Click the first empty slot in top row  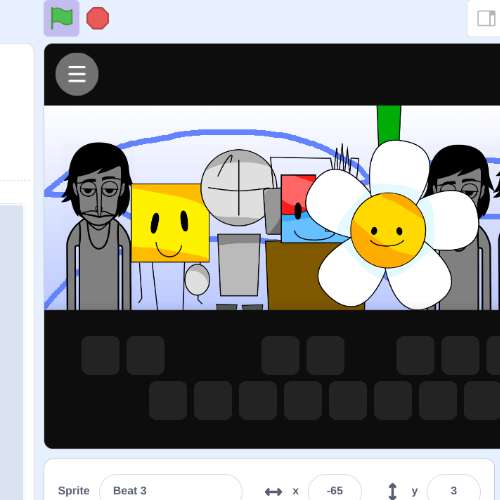click(100, 355)
